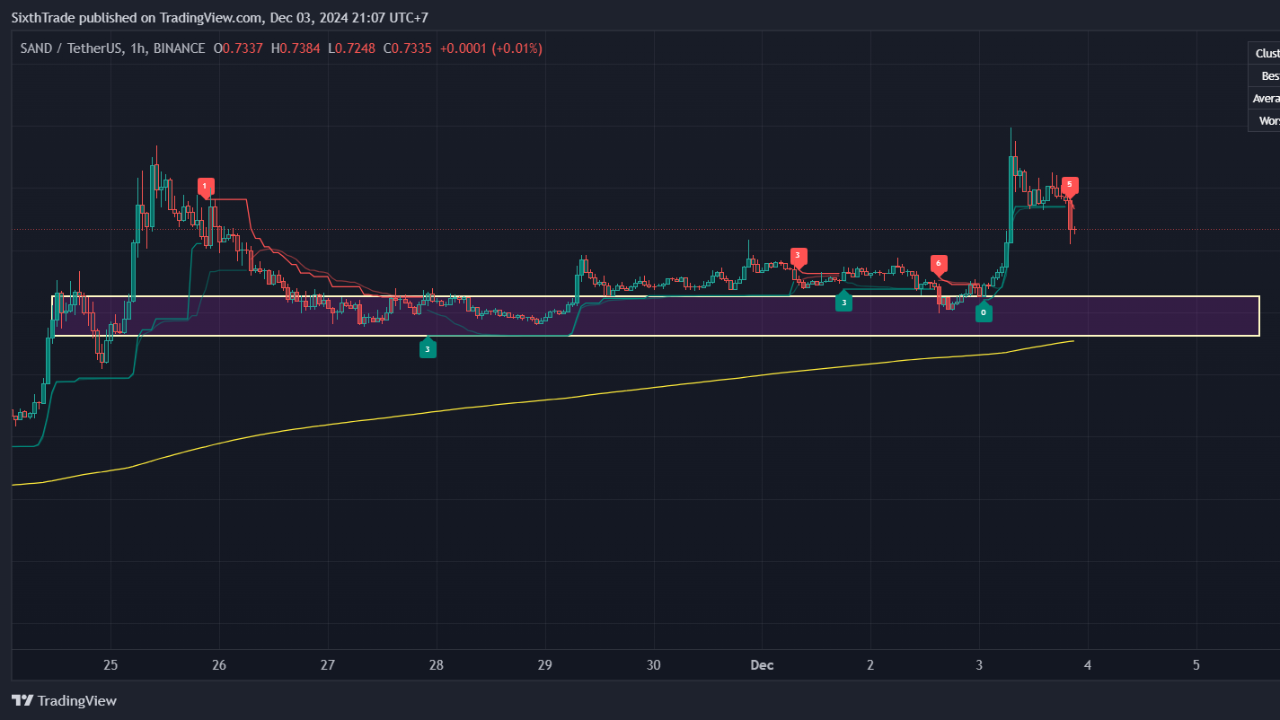The image size is (1280, 720).
Task: Click the low value L0.7248
Action: click(351, 48)
